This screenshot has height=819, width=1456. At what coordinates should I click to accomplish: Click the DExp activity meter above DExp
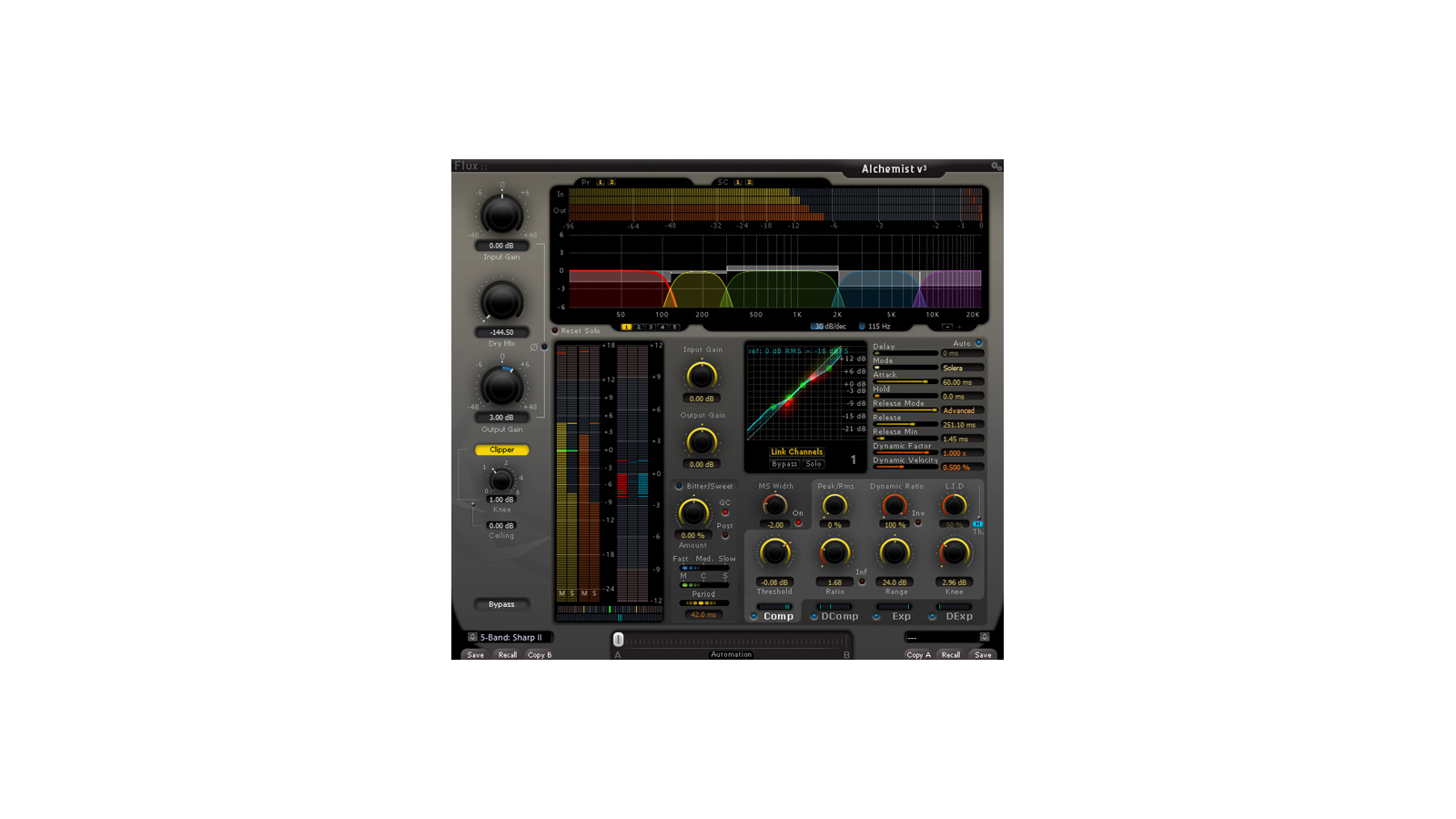tap(954, 606)
